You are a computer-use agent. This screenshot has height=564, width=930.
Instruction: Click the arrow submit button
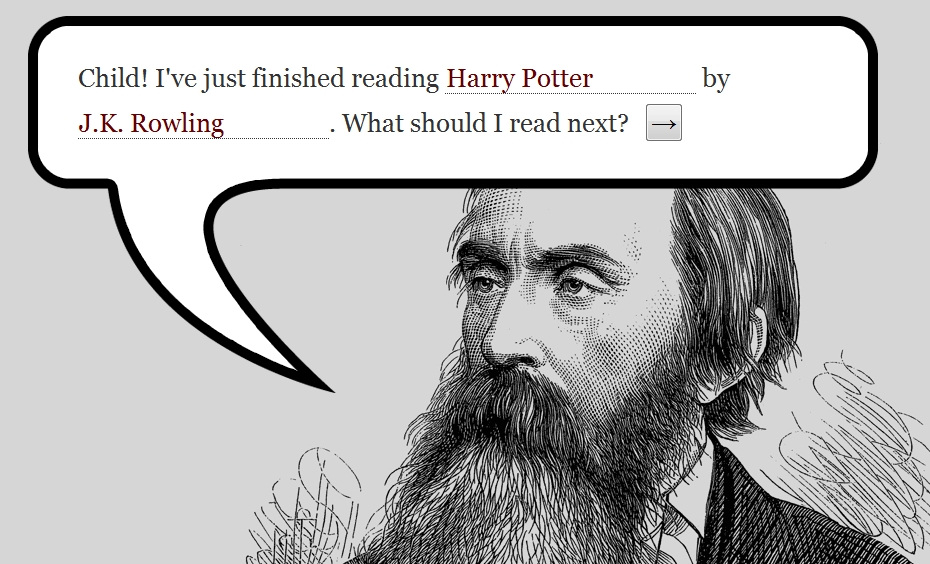tap(664, 123)
